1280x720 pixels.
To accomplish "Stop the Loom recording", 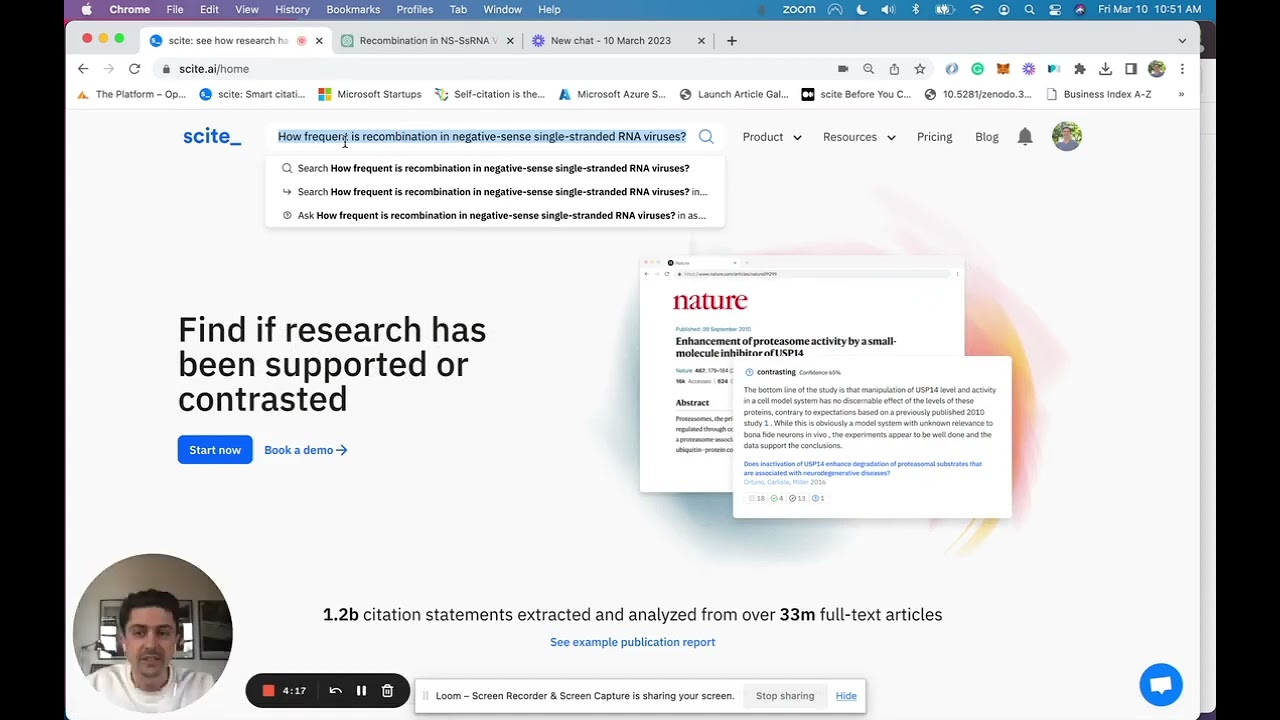I will (268, 691).
